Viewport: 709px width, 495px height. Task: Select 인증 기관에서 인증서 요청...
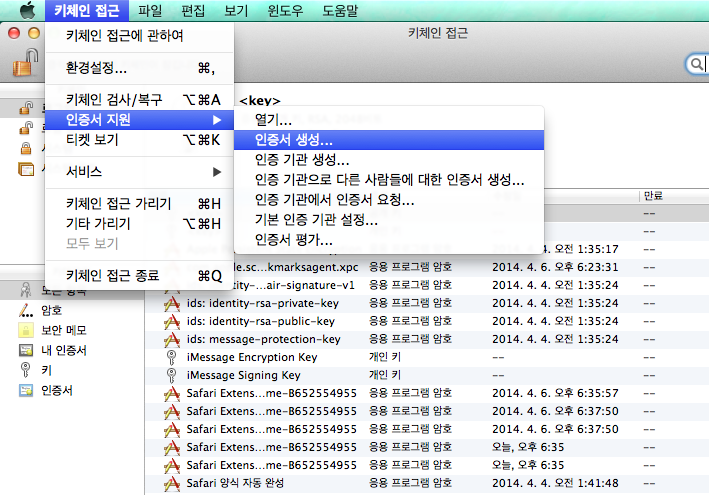tap(389, 199)
